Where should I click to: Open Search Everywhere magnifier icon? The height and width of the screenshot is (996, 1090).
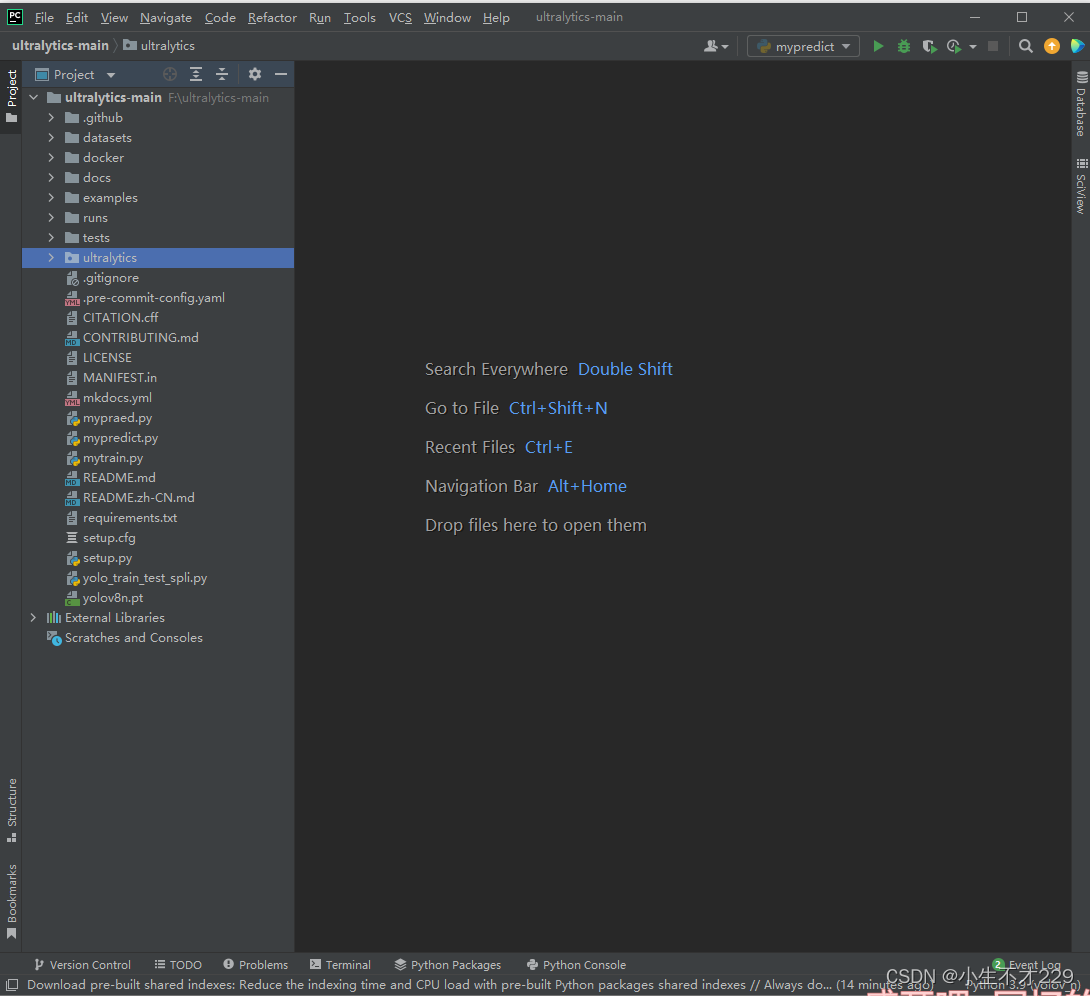[1025, 46]
